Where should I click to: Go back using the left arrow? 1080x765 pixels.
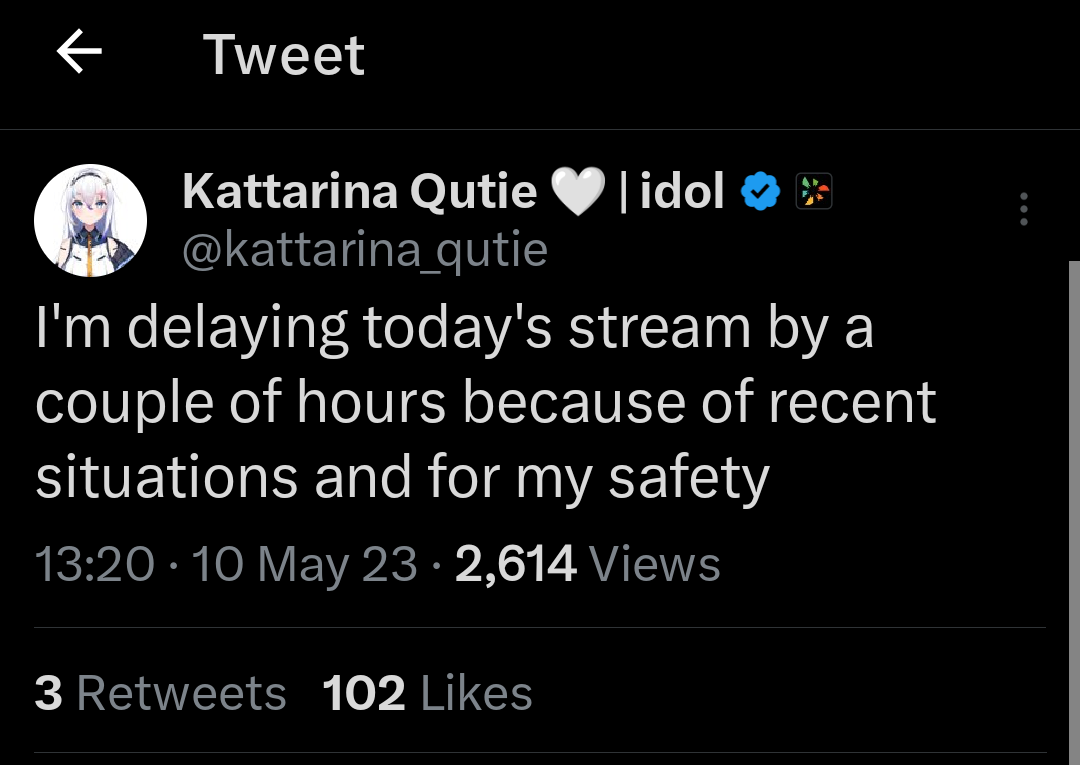pyautogui.click(x=80, y=54)
